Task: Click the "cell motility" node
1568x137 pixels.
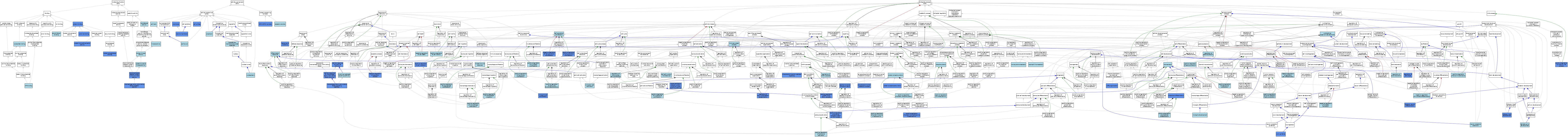Action: coord(452,34)
